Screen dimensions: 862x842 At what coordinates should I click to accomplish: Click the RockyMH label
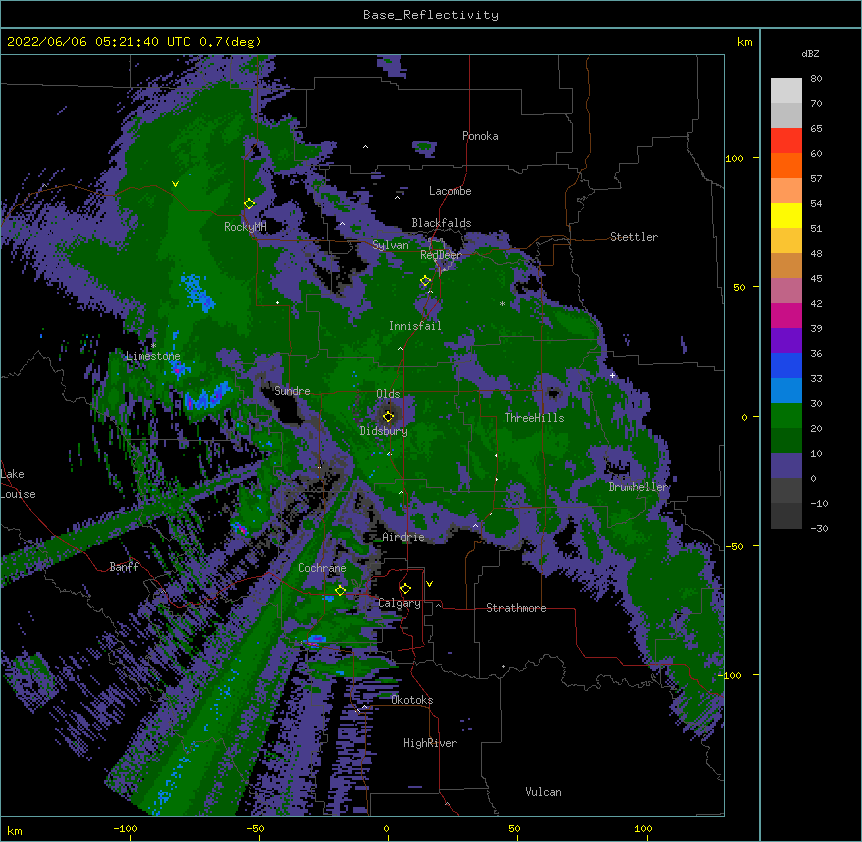coord(245,227)
